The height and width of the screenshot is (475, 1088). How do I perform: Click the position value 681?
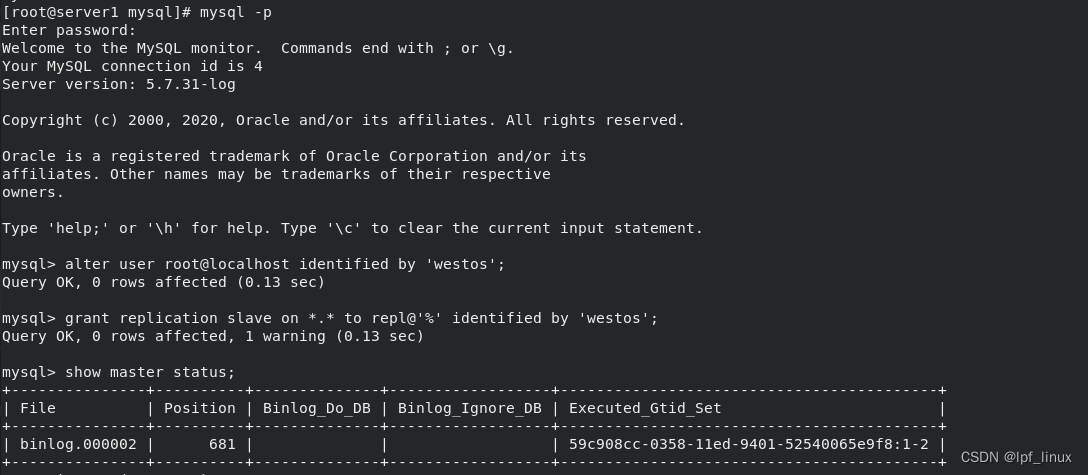(222, 444)
